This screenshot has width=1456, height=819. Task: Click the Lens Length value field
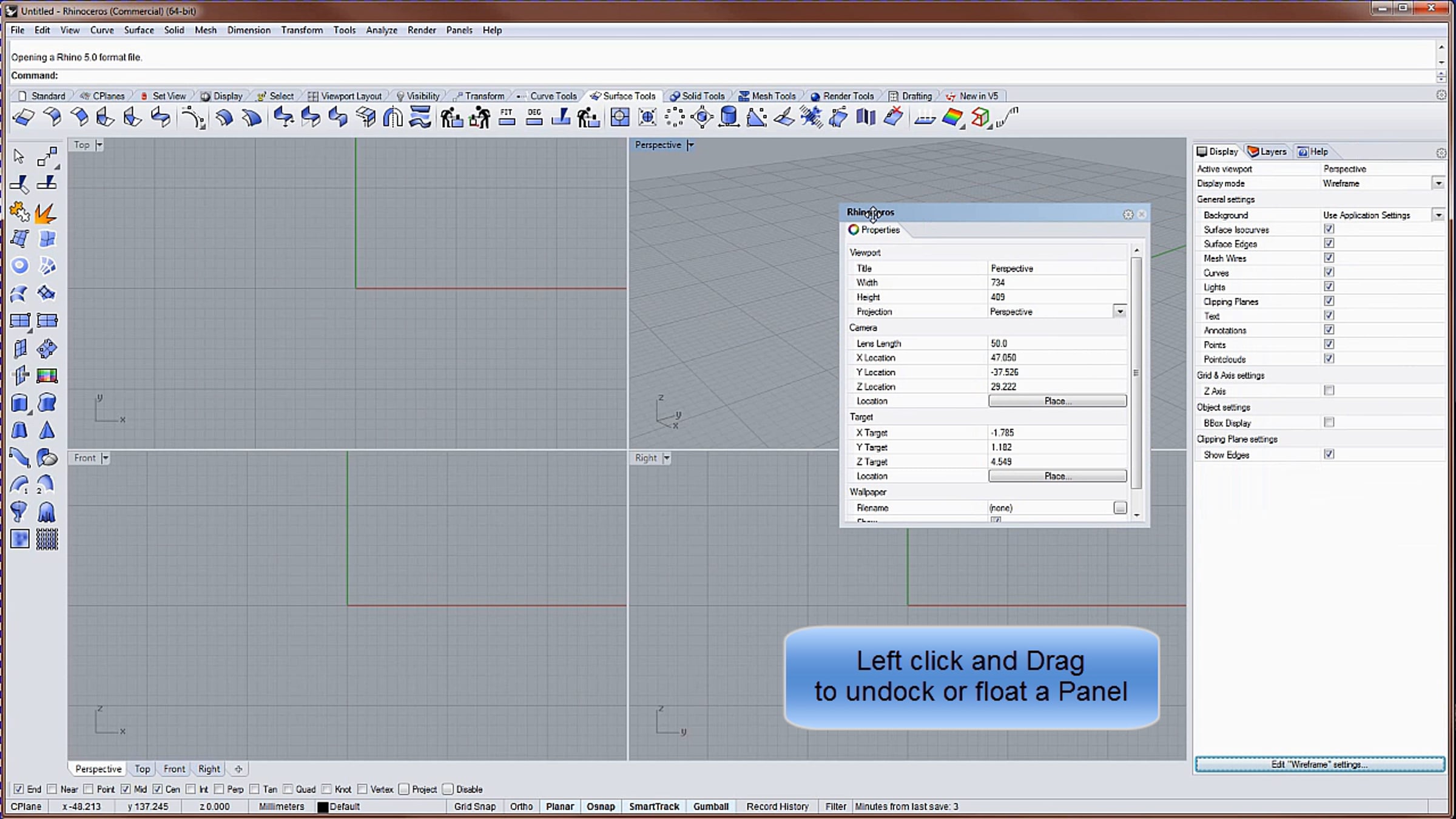(1057, 343)
